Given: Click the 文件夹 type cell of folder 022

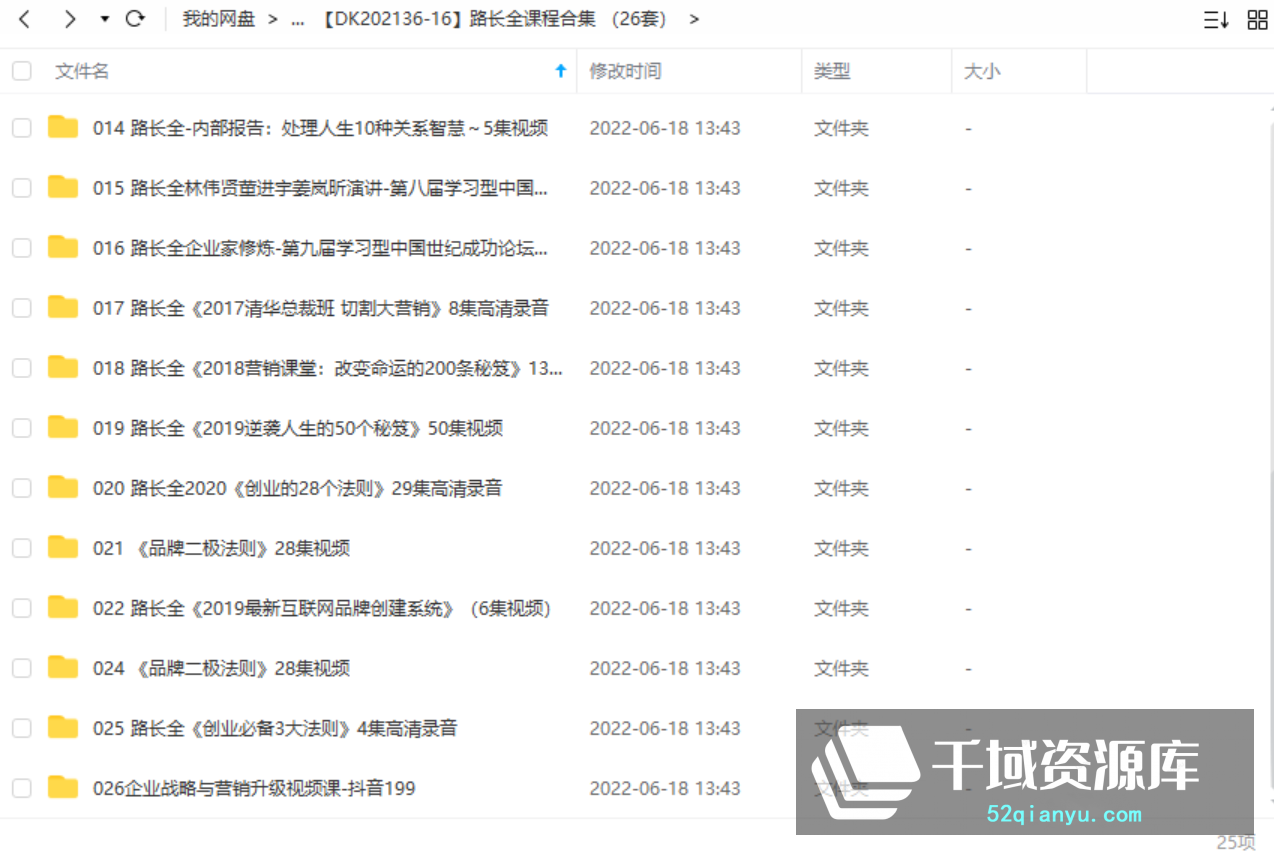Looking at the screenshot, I should 841,608.
